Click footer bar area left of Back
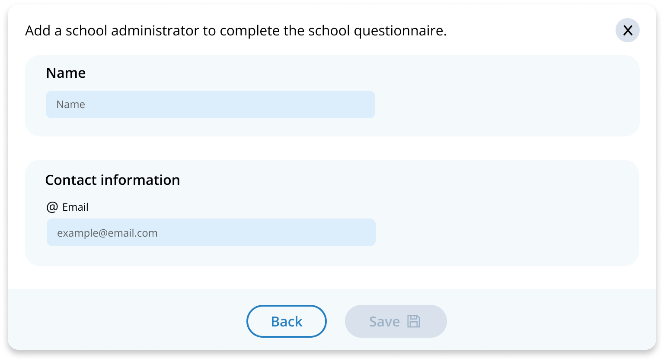 [x=127, y=320]
